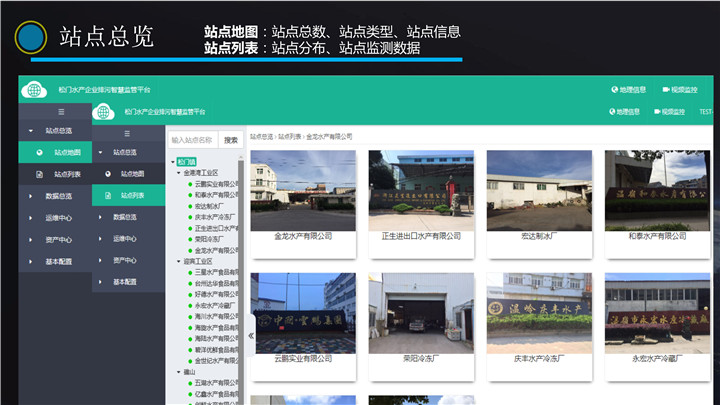Open 站点列表 breadcrumb link
This screenshot has height=405, width=720.
tap(289, 137)
